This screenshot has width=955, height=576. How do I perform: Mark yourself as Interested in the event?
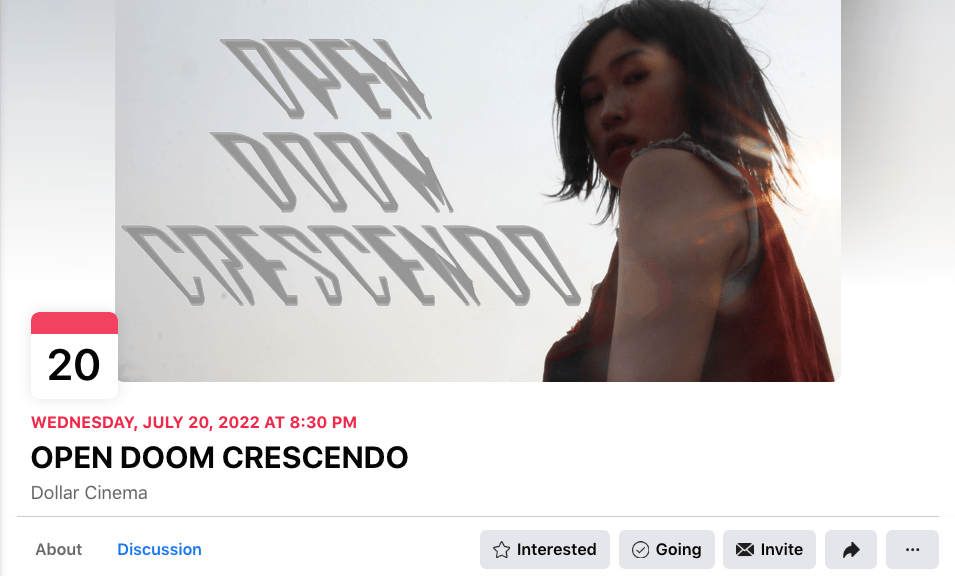tap(544, 550)
